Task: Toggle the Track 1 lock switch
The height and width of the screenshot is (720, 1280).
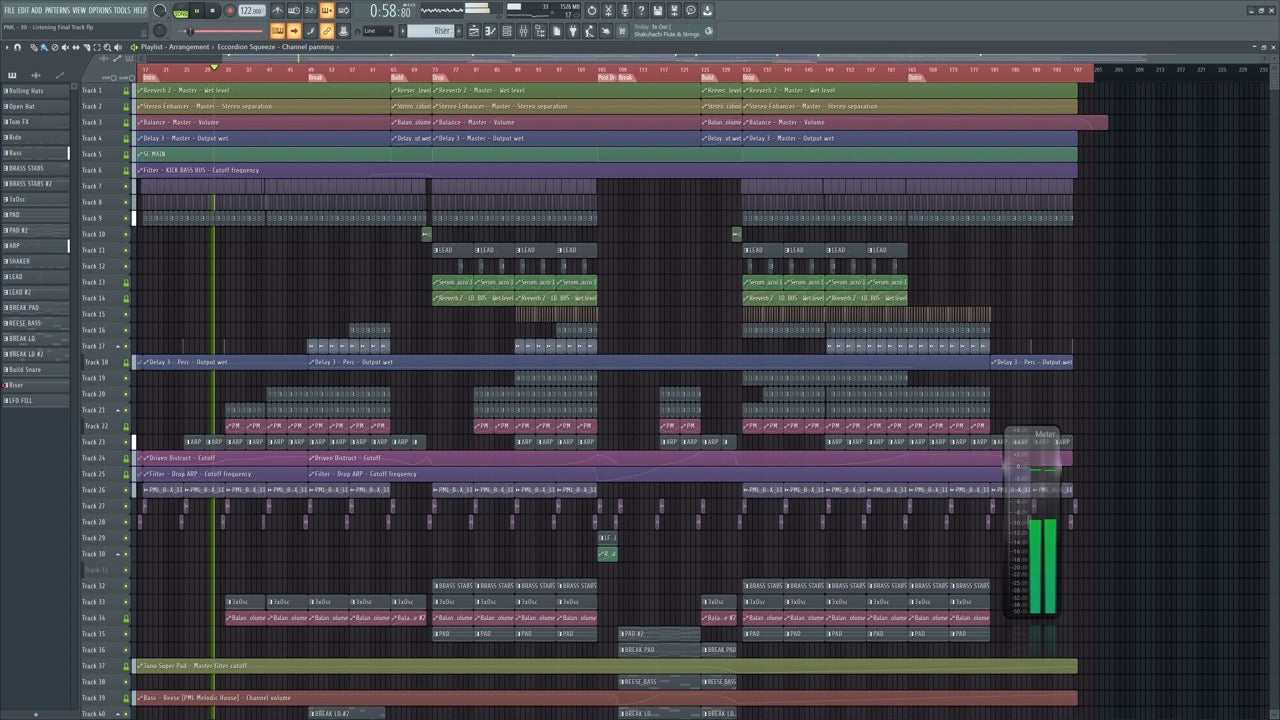Action: (126, 90)
